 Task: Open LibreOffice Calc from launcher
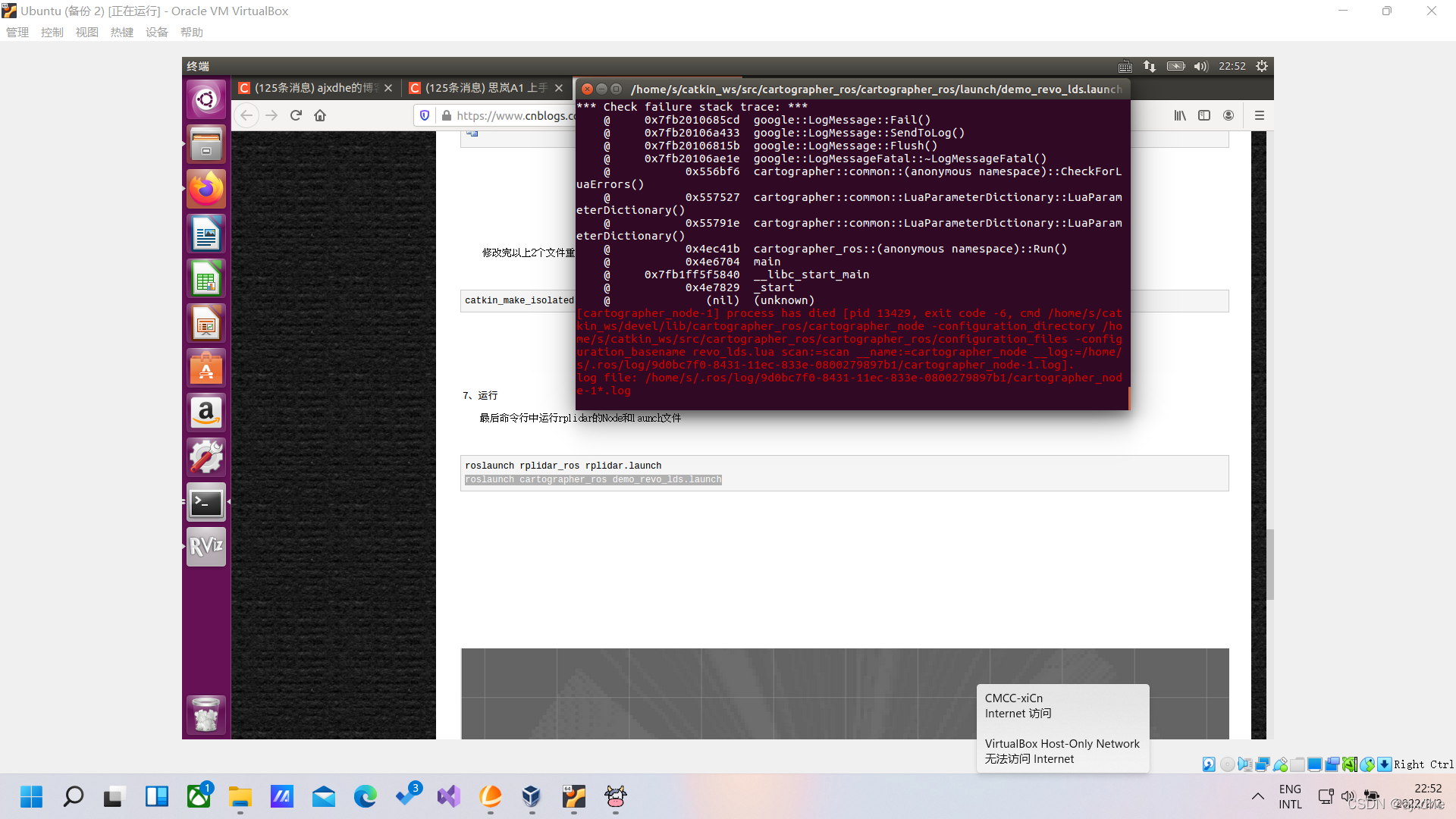pyautogui.click(x=206, y=279)
